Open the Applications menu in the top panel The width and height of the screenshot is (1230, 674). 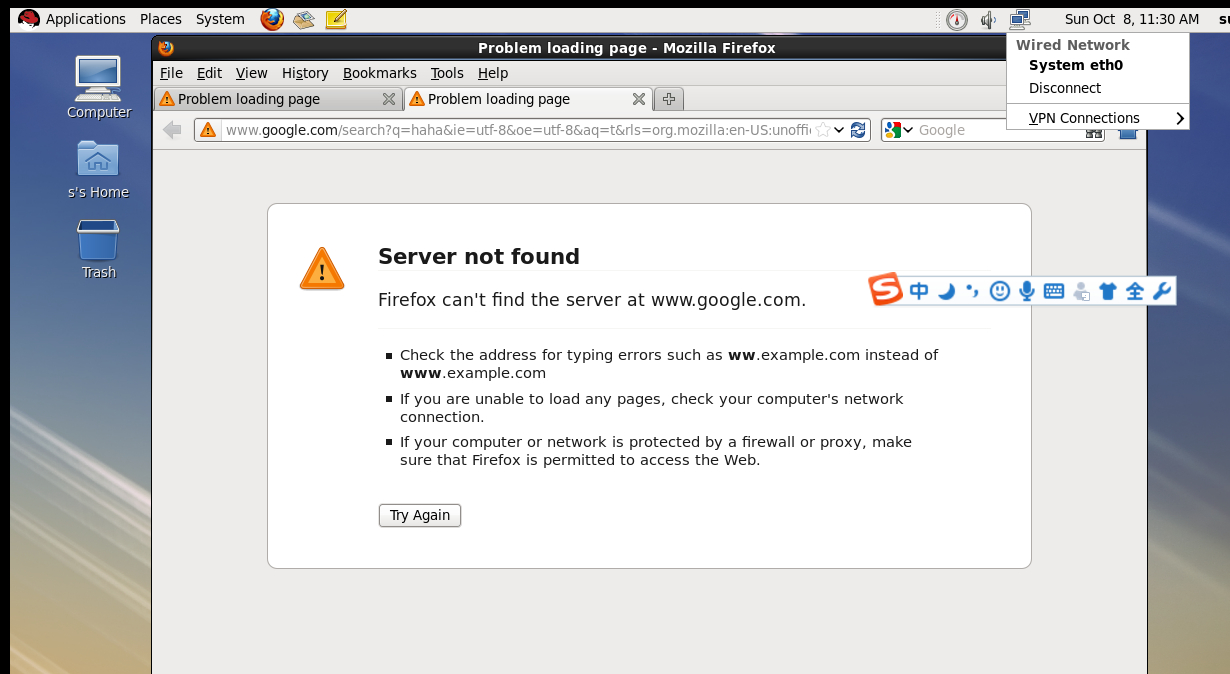pos(86,19)
